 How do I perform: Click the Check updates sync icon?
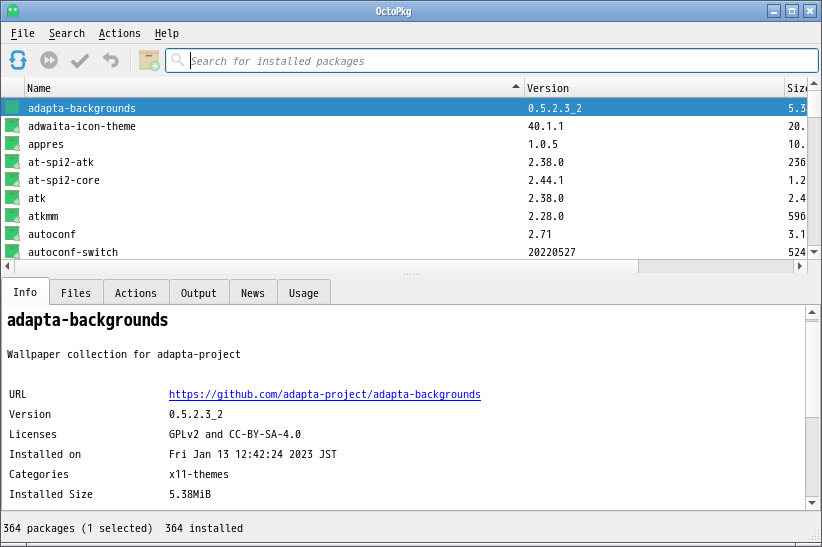tap(18, 60)
